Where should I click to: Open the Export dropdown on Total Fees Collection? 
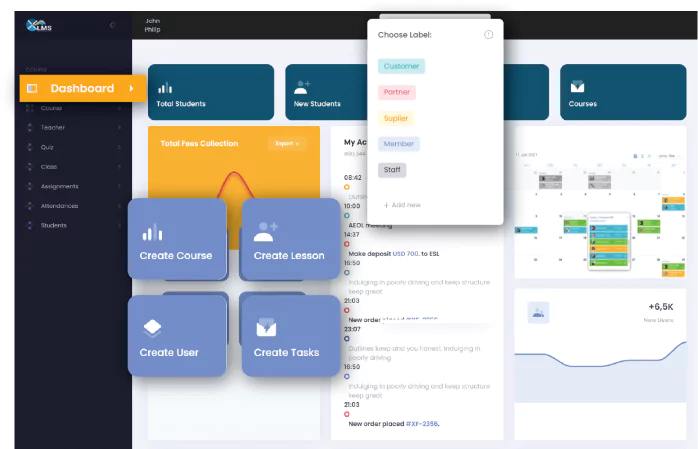[x=286, y=144]
